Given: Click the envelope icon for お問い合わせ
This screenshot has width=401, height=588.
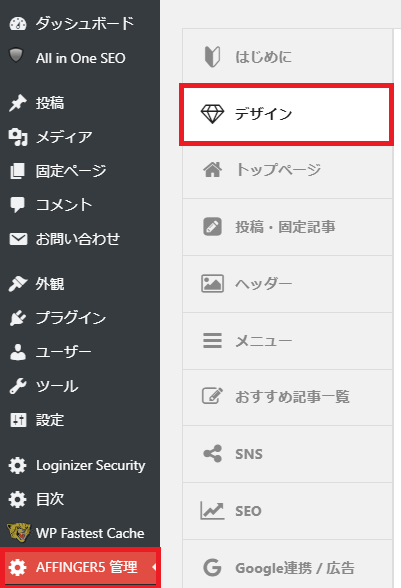Looking at the screenshot, I should (x=18, y=239).
